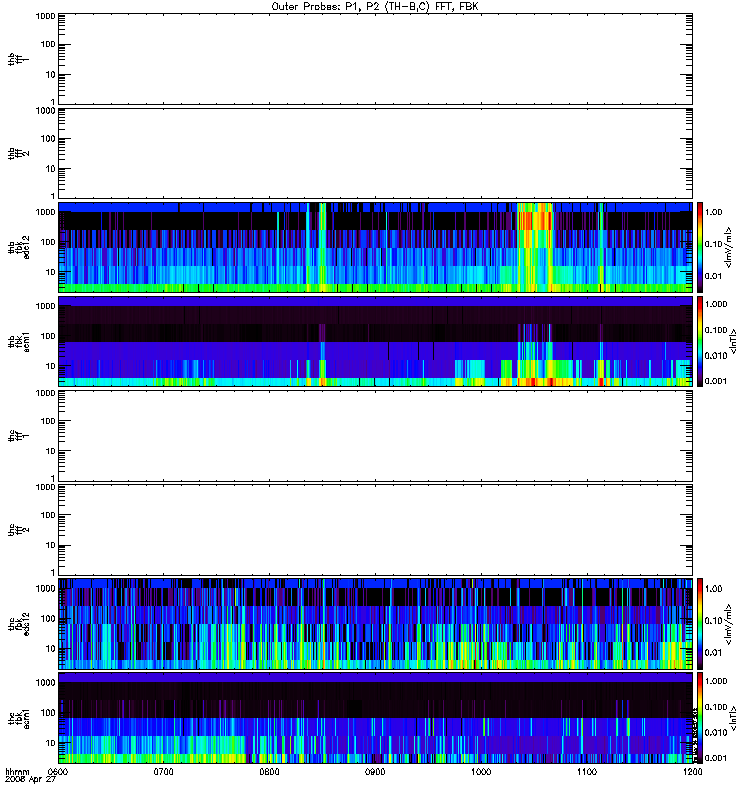
Task: Pick the thb scm1 color scale bar
Action: coord(700,342)
